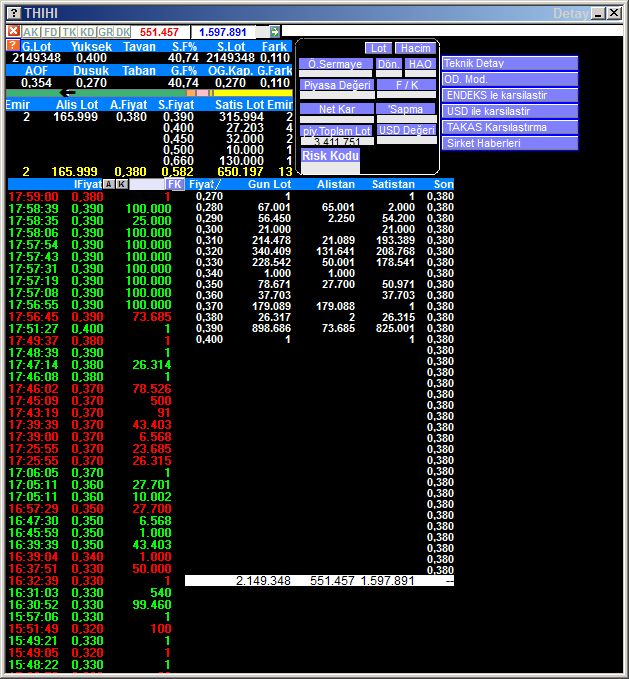Click the piy.Toplam Lot button
This screenshot has width=629, height=679.
click(337, 130)
